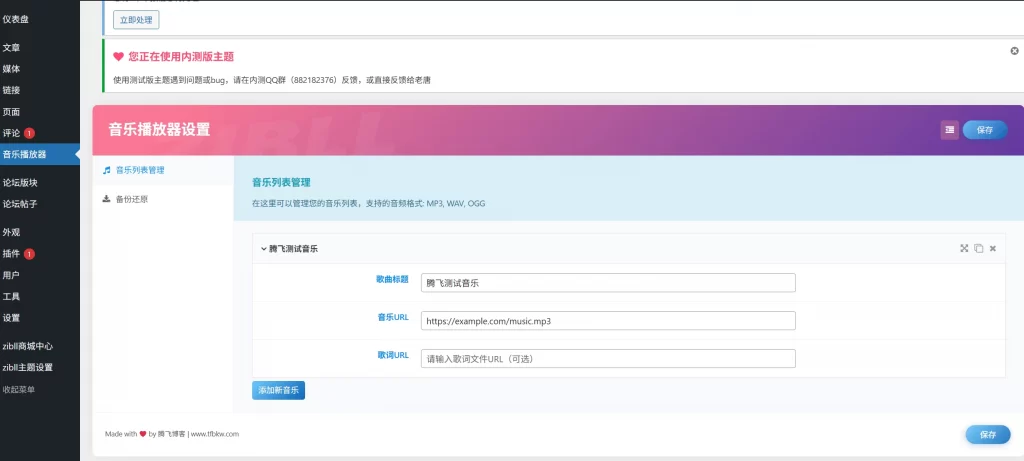1024x461 pixels.
Task: Open 用户 in the sidebar
Action: (x=40, y=275)
